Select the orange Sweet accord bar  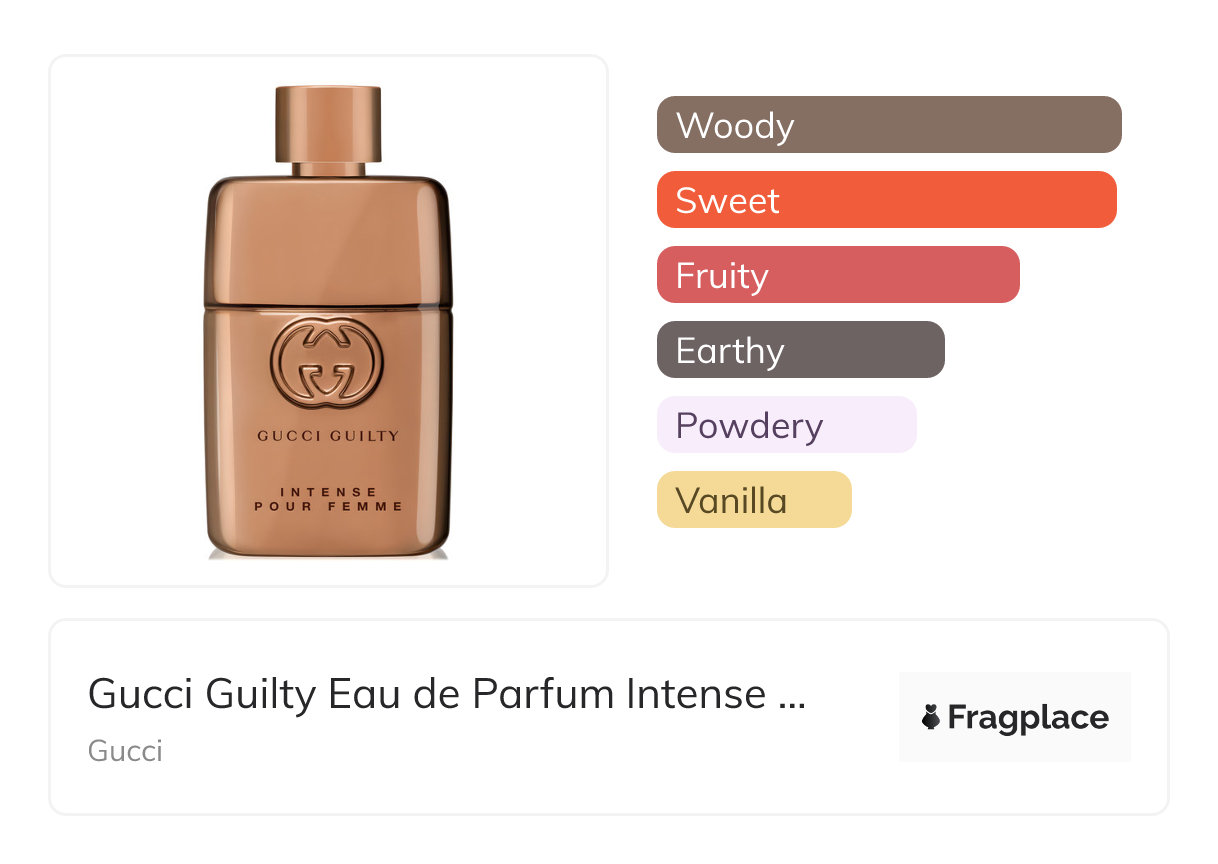pyautogui.click(x=887, y=200)
